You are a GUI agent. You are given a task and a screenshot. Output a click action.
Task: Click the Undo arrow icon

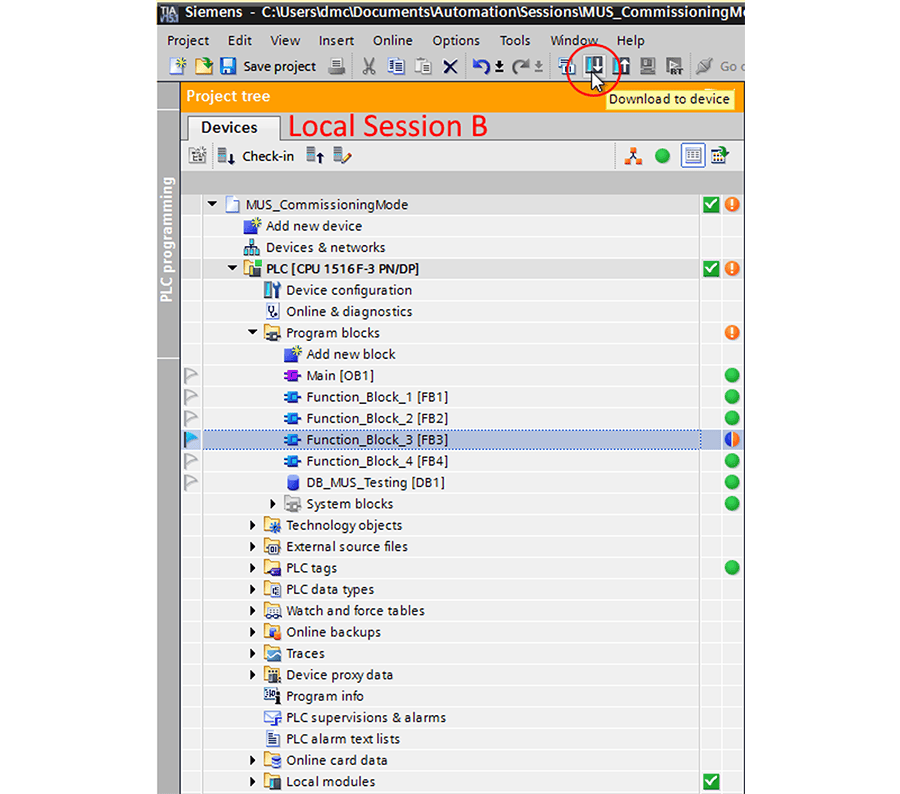(480, 67)
